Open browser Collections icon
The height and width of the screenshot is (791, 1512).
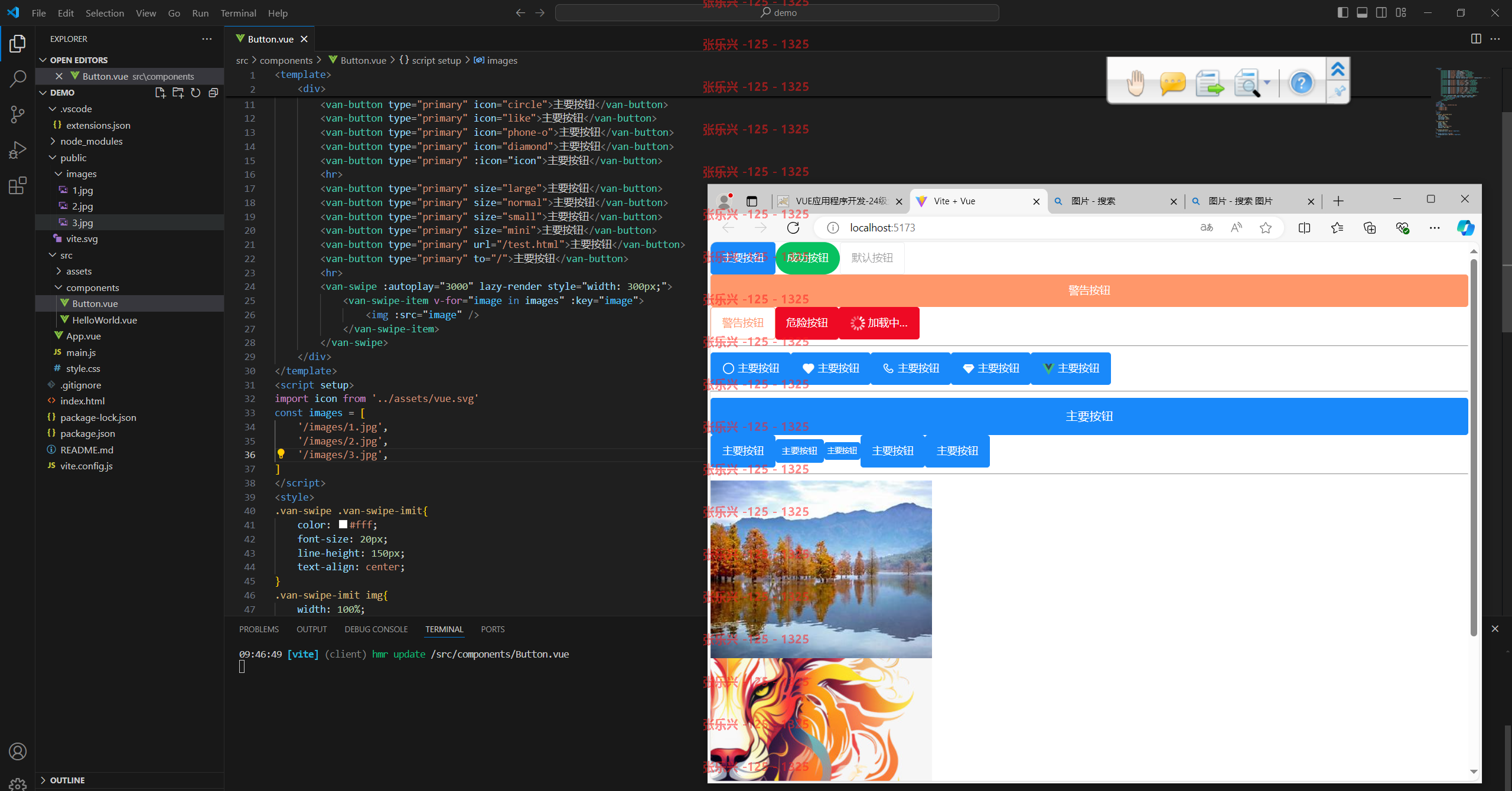(x=1370, y=228)
